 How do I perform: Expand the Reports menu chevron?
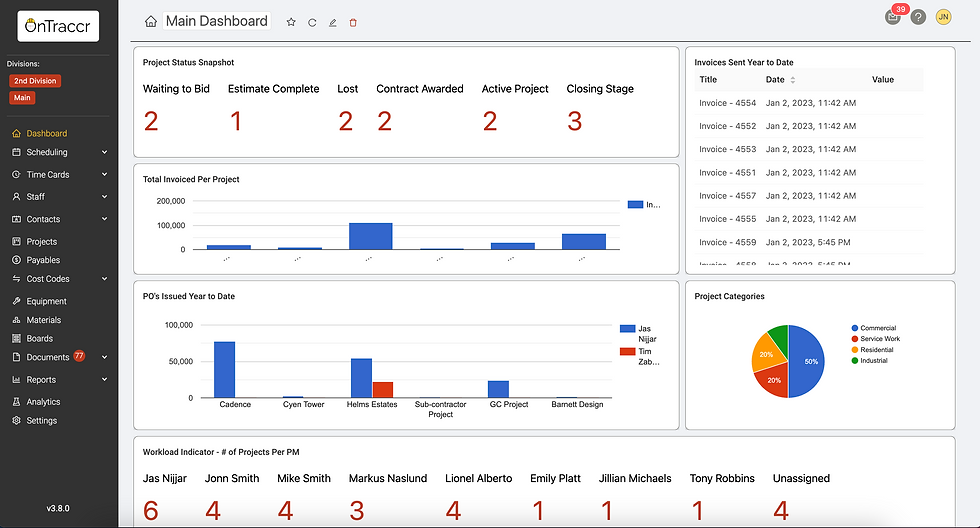pyautogui.click(x=104, y=380)
